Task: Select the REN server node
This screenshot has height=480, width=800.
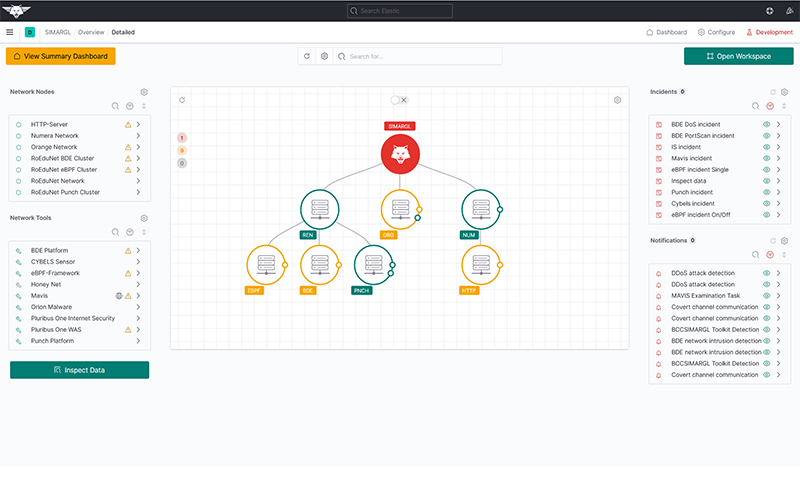Action: coord(319,209)
